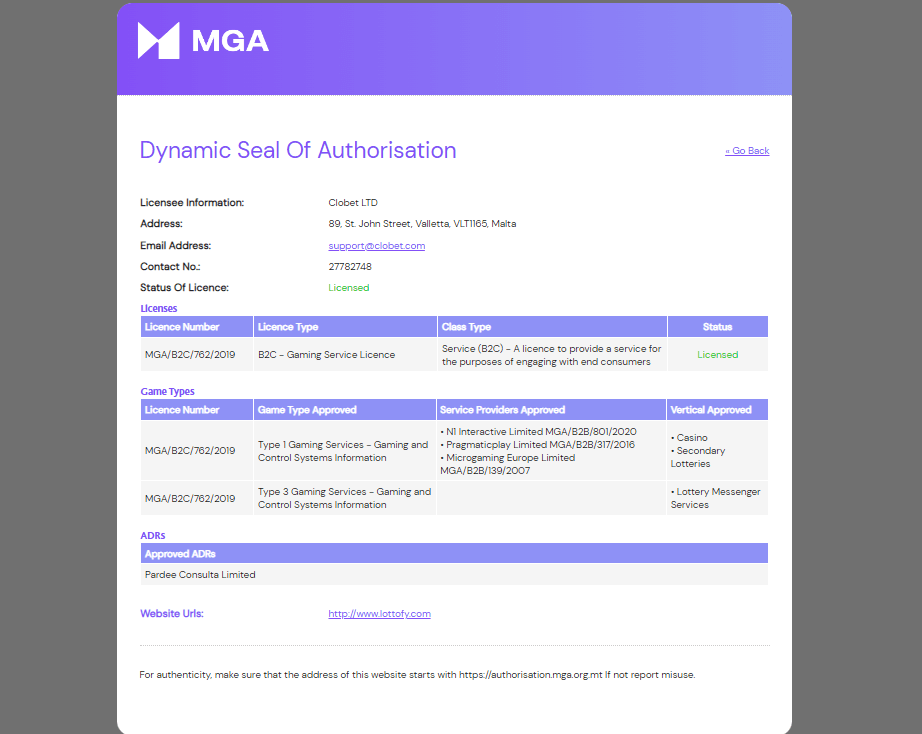The width and height of the screenshot is (922, 734).
Task: Click the Status Of Licence label
Action: click(184, 288)
